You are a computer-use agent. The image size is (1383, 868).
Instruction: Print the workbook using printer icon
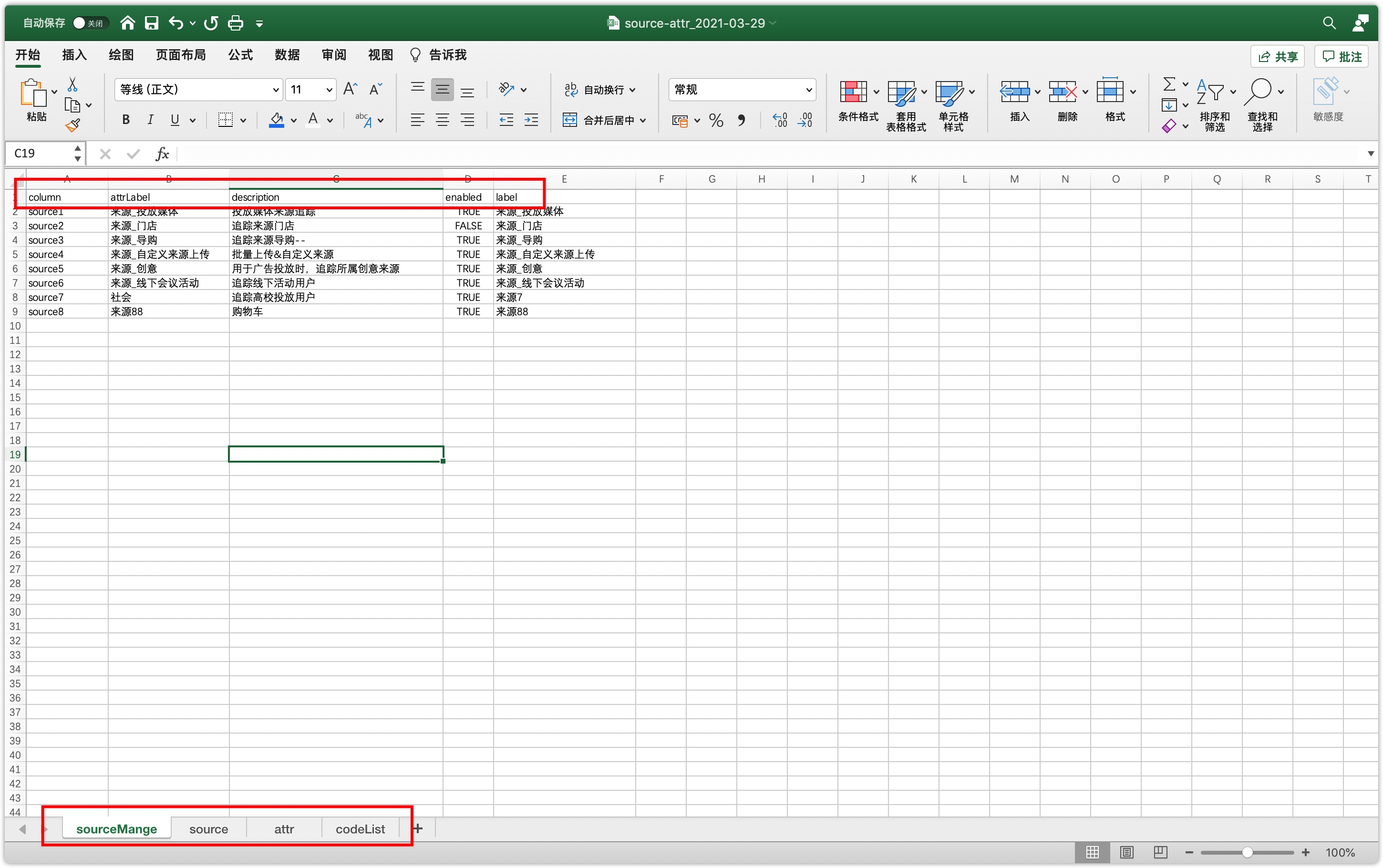(235, 23)
